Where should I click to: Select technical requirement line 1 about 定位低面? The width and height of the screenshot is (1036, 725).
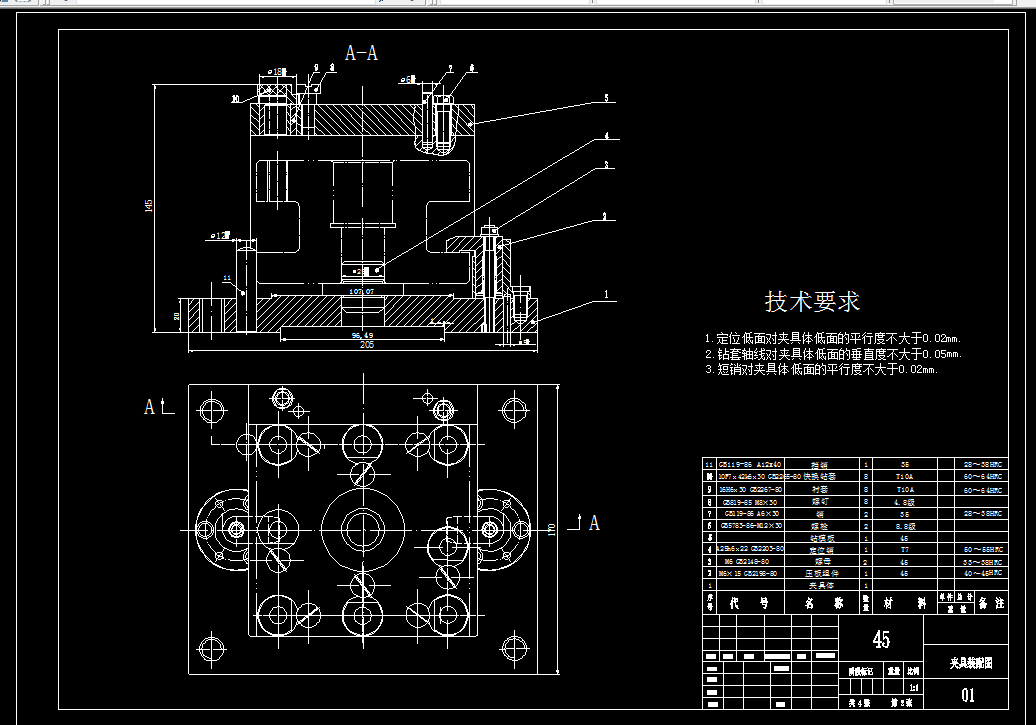pyautogui.click(x=832, y=338)
